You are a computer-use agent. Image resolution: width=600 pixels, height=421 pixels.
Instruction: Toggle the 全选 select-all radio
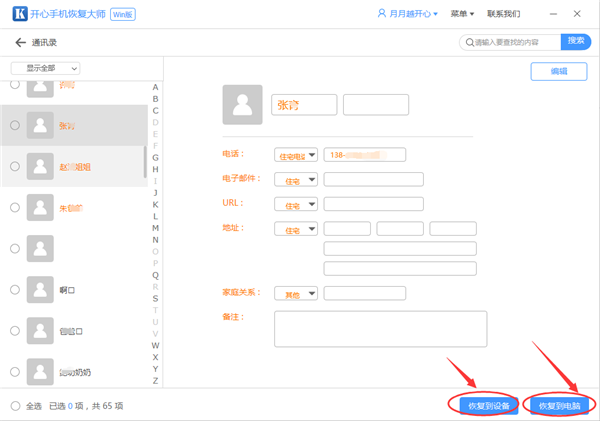tap(15, 406)
